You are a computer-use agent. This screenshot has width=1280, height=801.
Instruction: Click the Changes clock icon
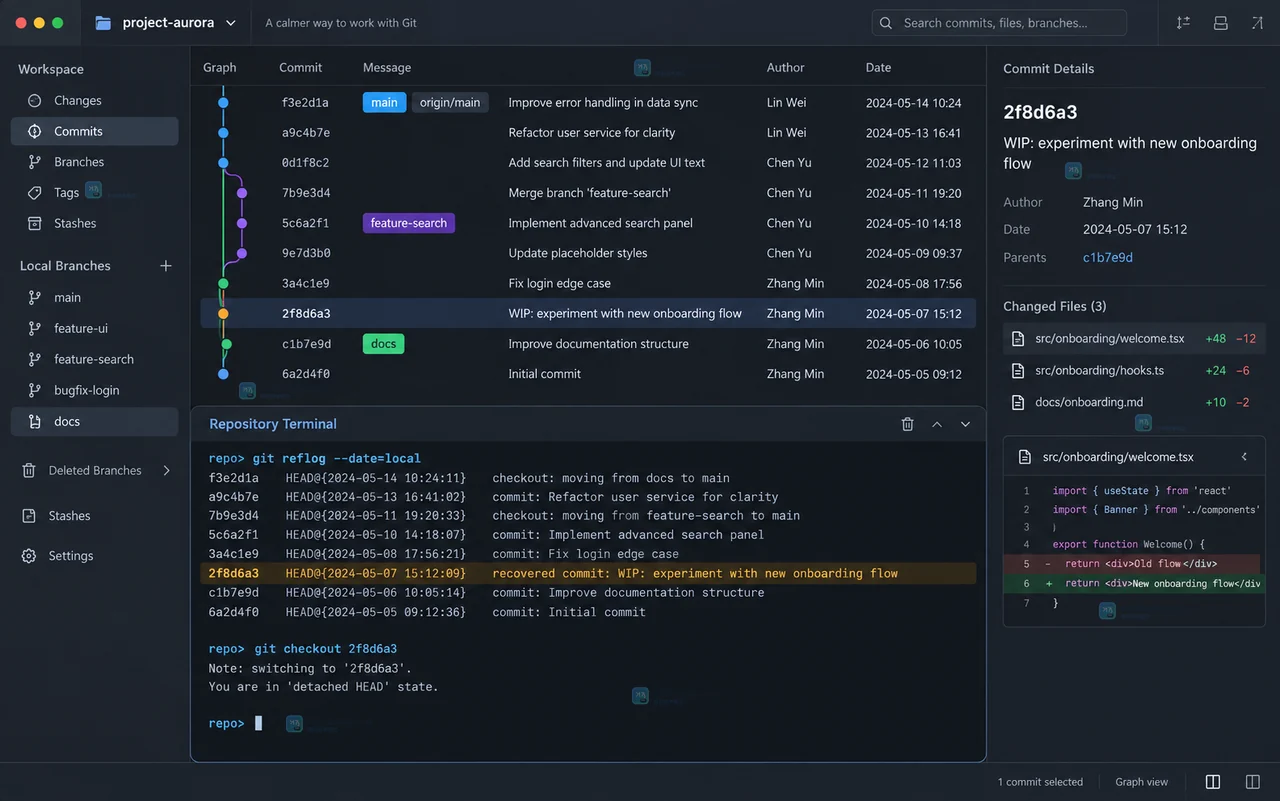coord(35,100)
